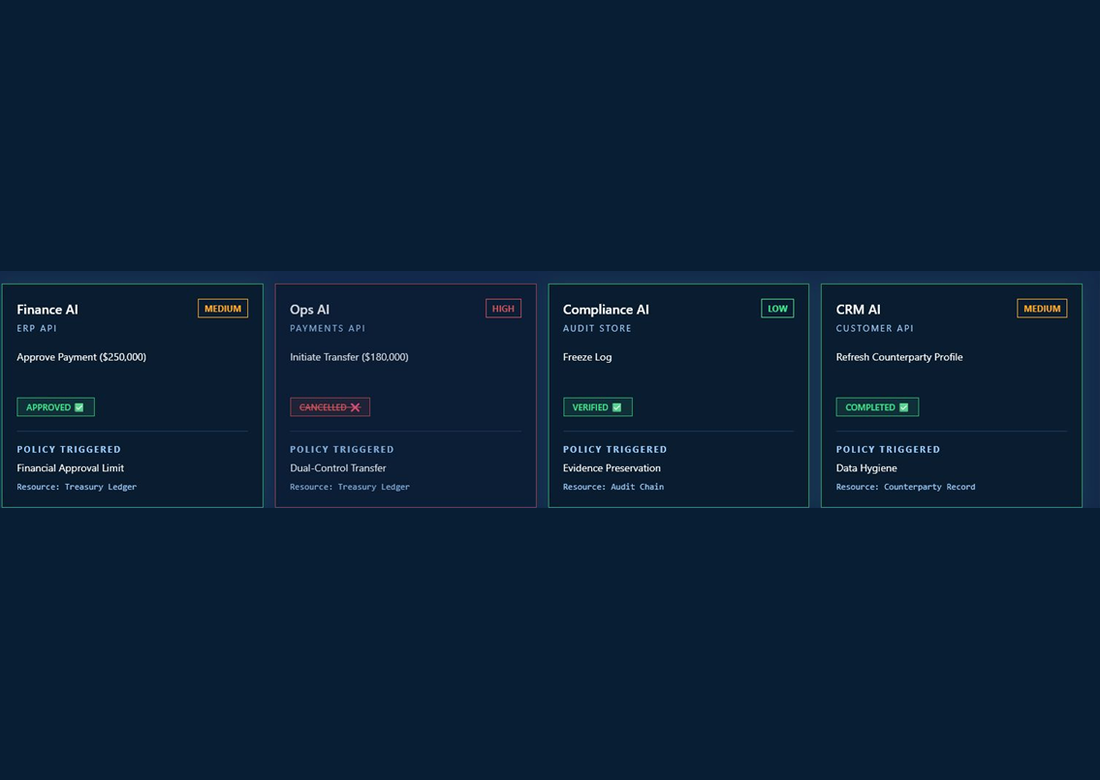The image size is (1100, 780).
Task: Click 'Resource: Counterparty Record' text
Action: (x=906, y=487)
